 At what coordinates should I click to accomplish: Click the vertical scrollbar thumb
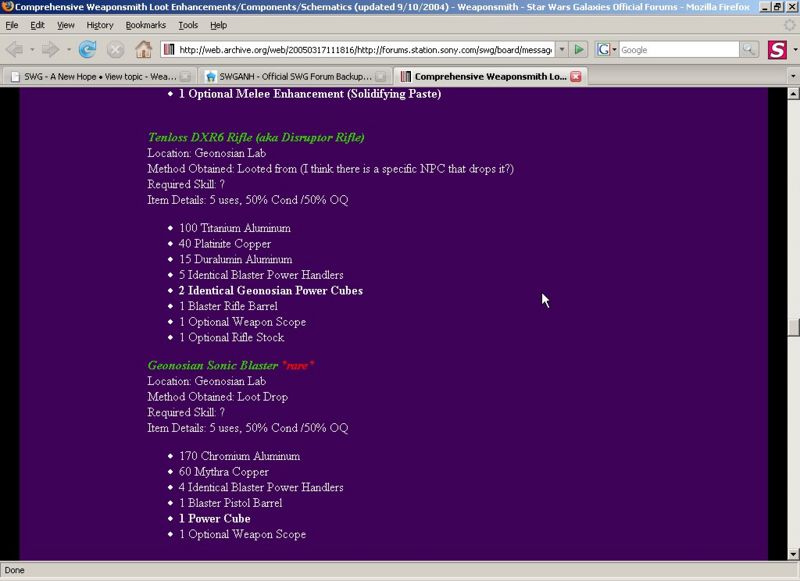(793, 328)
